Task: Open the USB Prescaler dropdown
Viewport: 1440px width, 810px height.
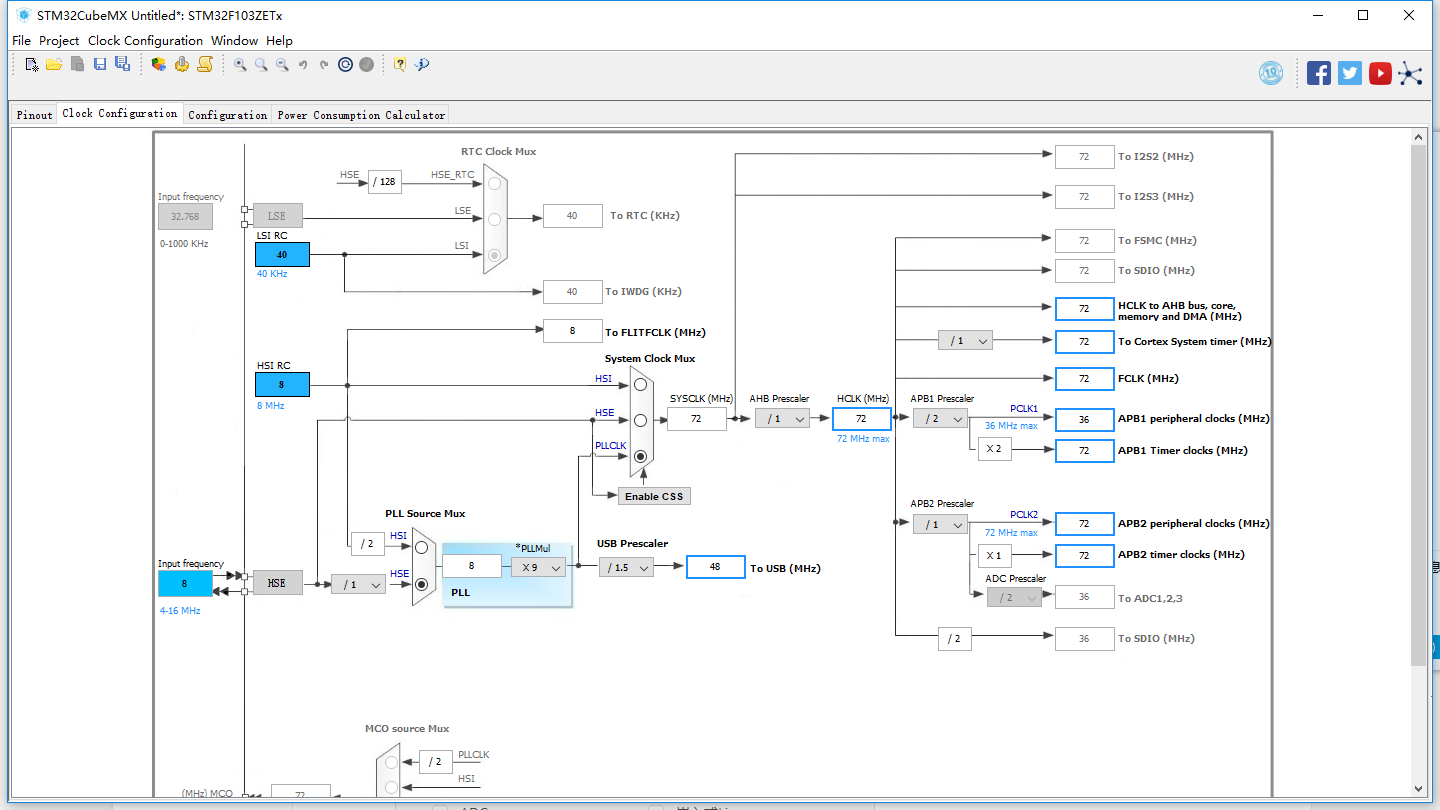Action: (x=626, y=567)
